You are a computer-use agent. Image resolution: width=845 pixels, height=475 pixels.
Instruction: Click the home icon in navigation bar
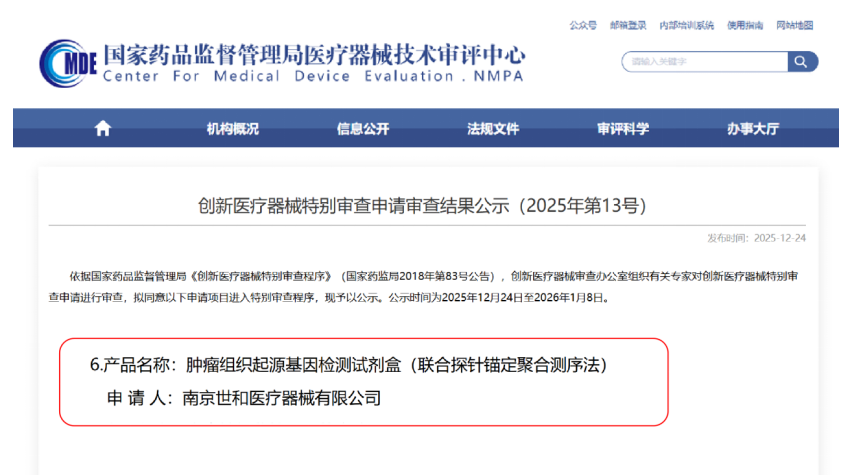(102, 128)
